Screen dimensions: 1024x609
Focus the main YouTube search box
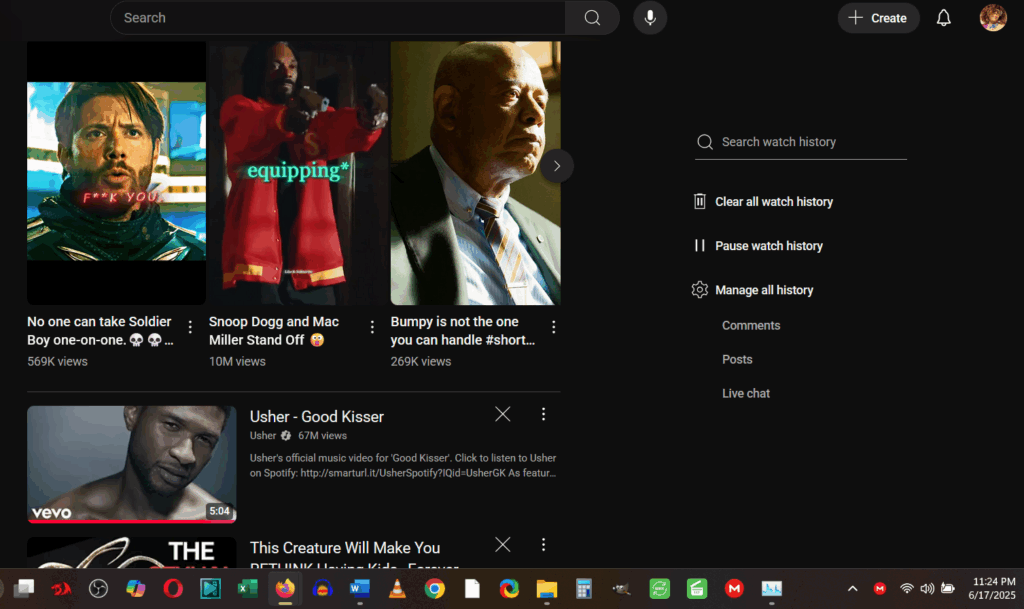click(338, 18)
